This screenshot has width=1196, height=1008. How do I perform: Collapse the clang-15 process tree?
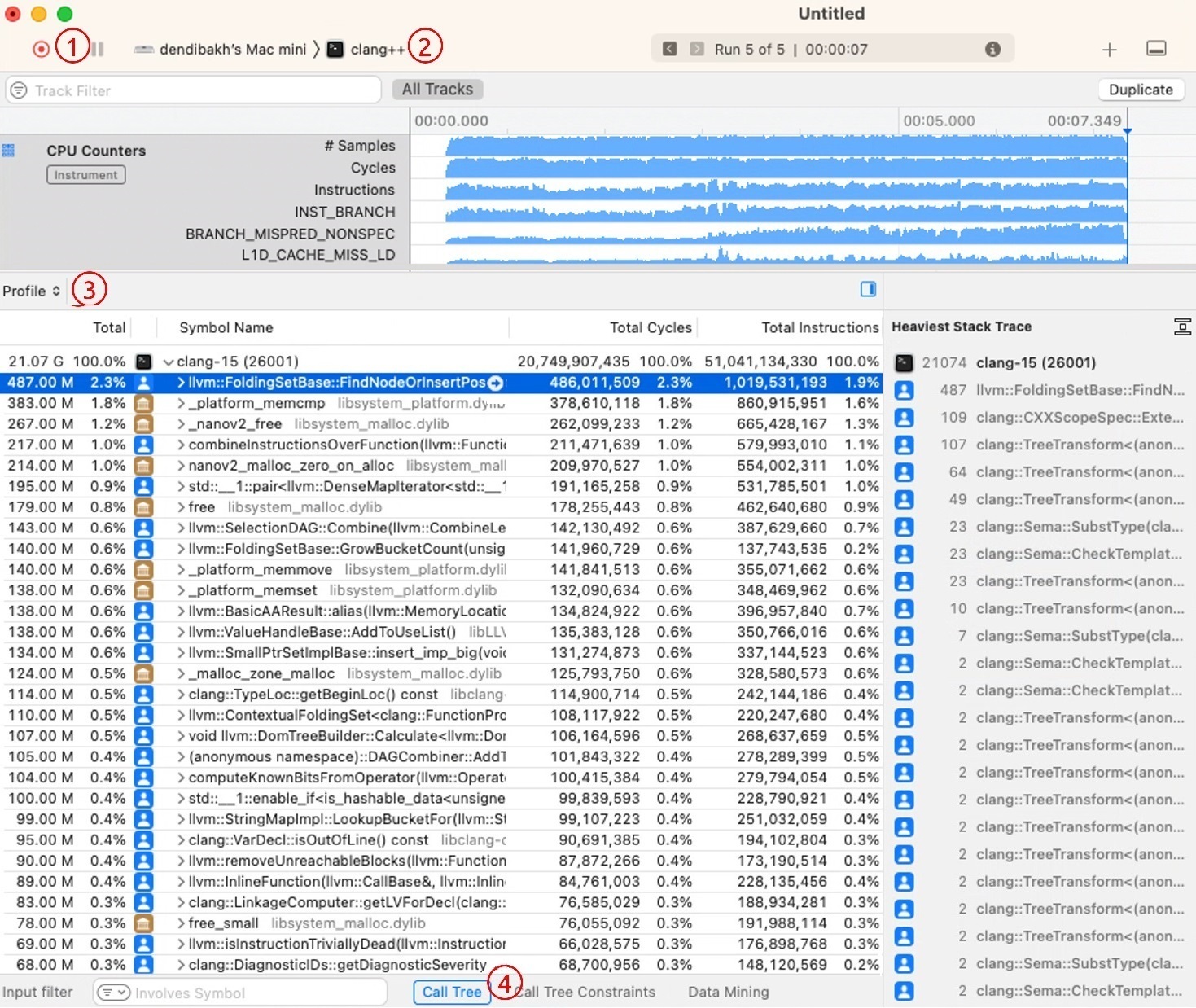coord(169,361)
